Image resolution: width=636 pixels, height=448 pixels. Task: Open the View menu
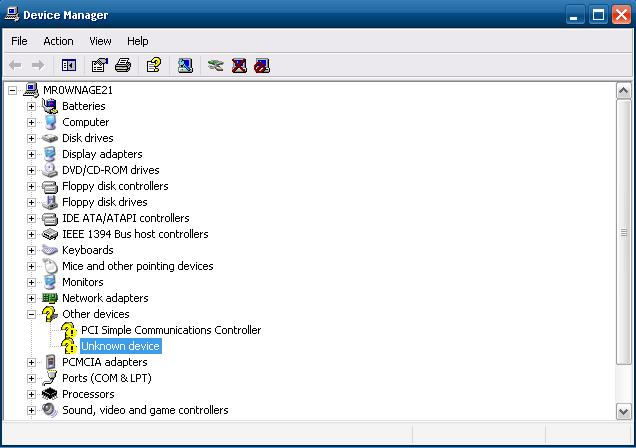pos(100,41)
